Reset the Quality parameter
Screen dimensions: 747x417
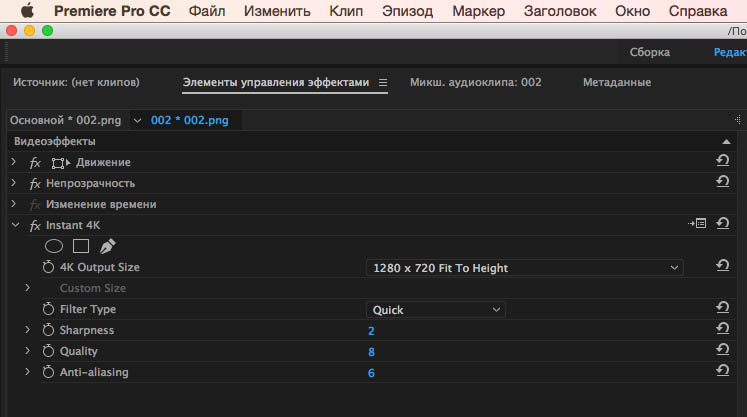[723, 349]
